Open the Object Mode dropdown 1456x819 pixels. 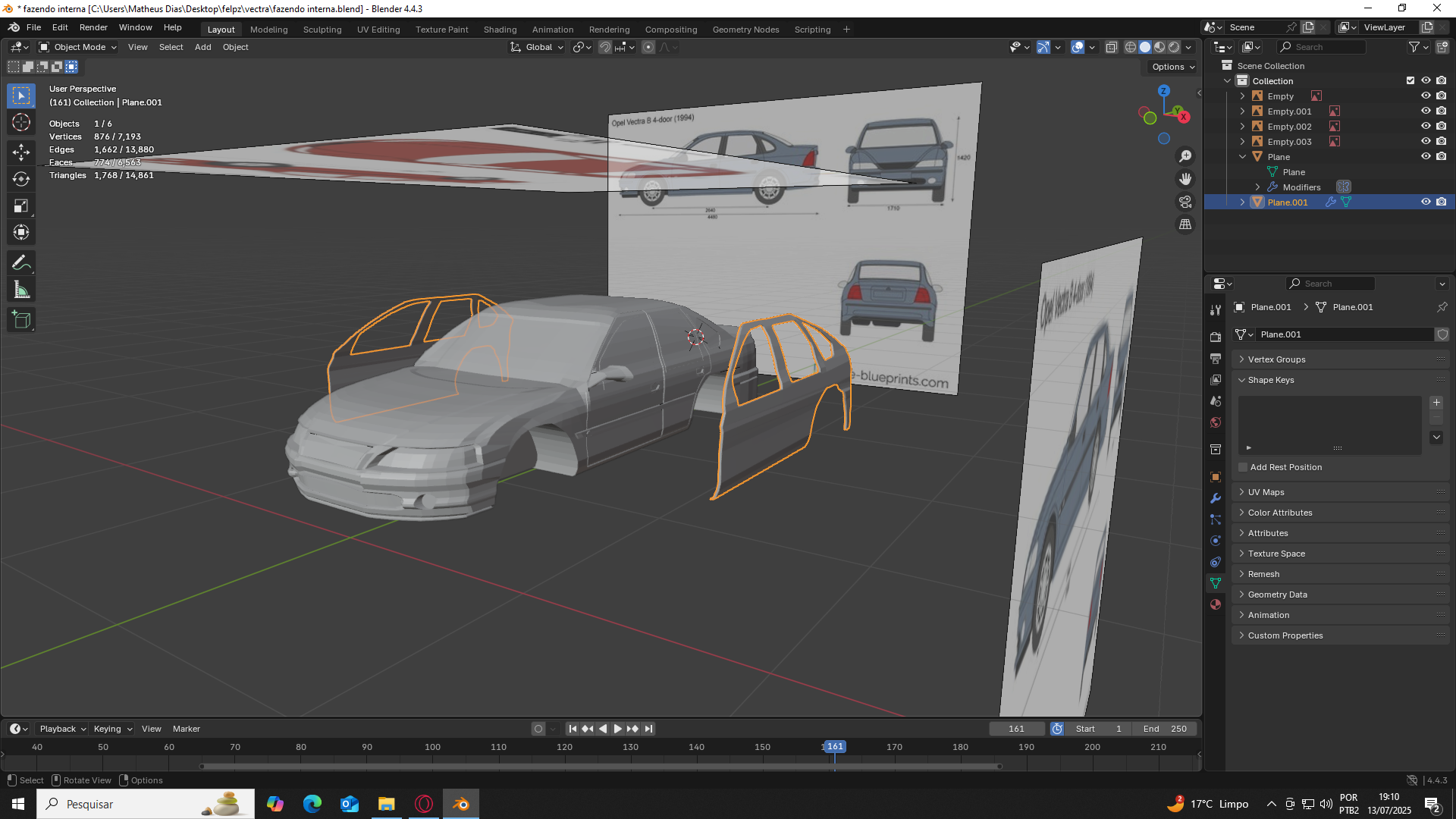pyautogui.click(x=79, y=47)
